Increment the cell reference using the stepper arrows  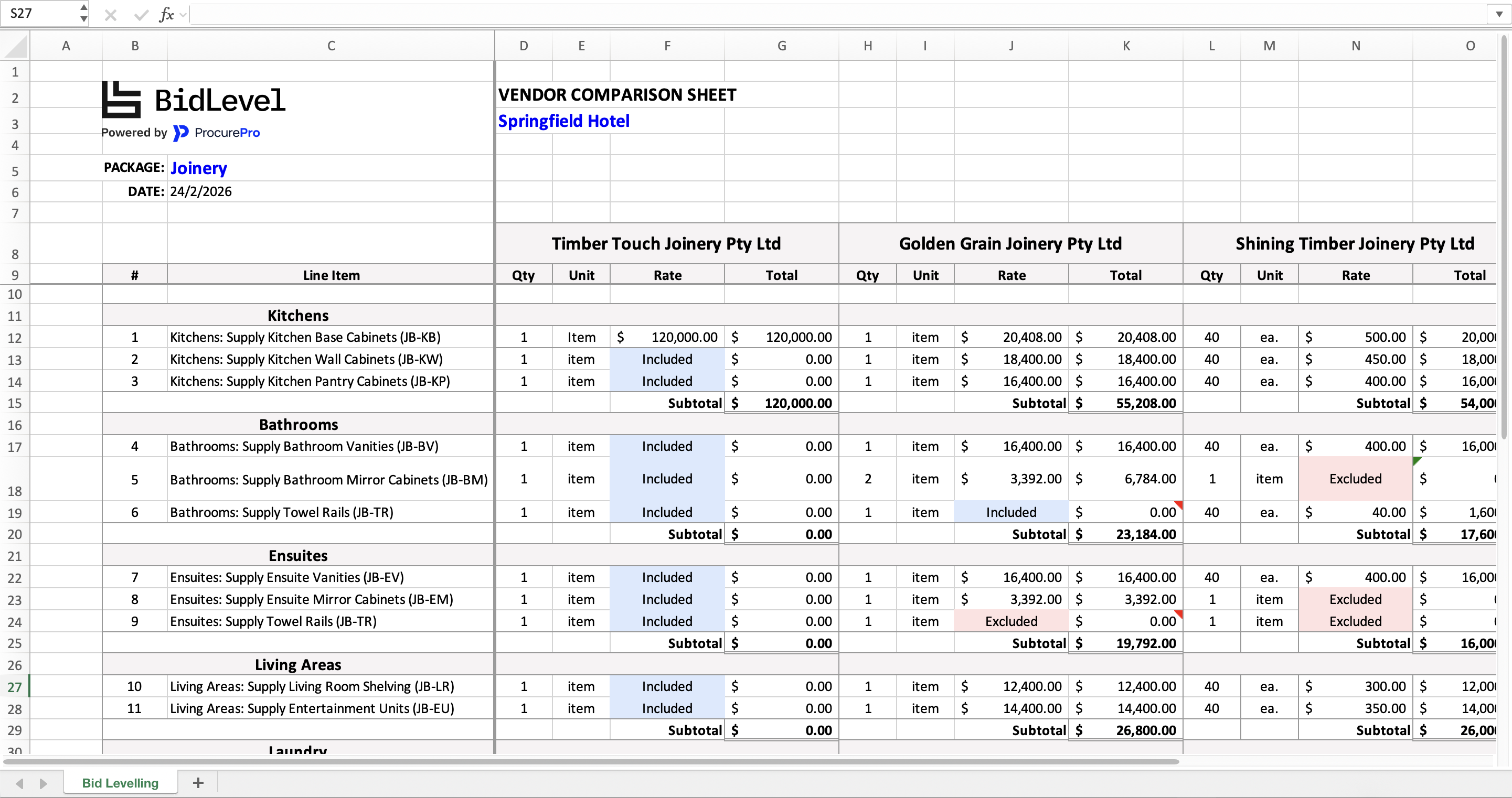pos(83,8)
